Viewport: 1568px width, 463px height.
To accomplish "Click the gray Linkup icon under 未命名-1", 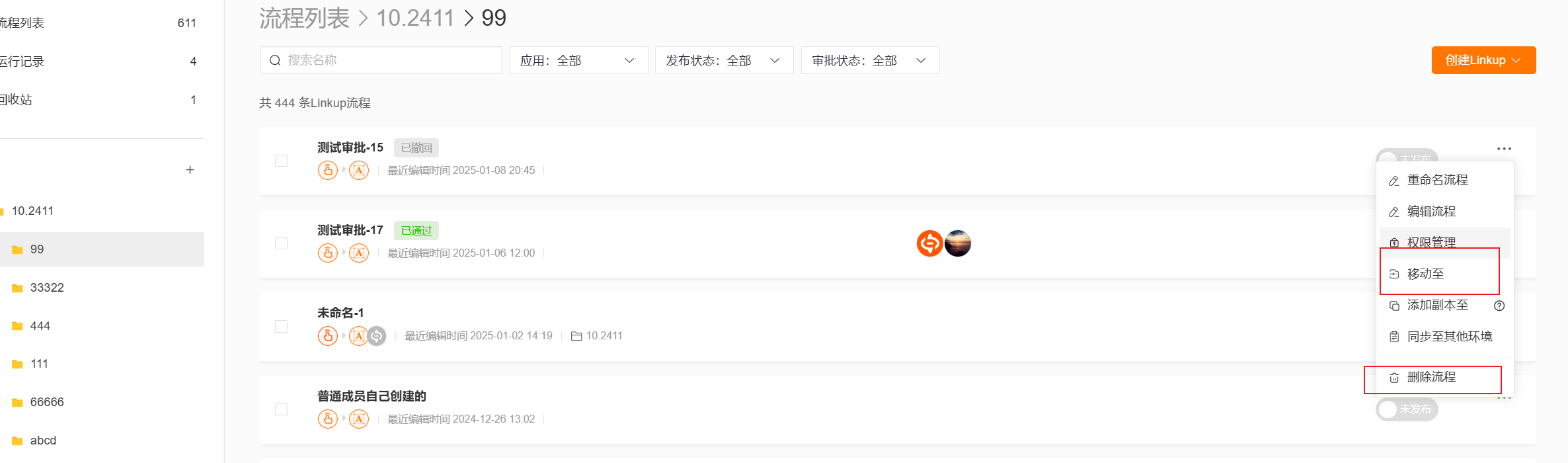I will coord(377,336).
